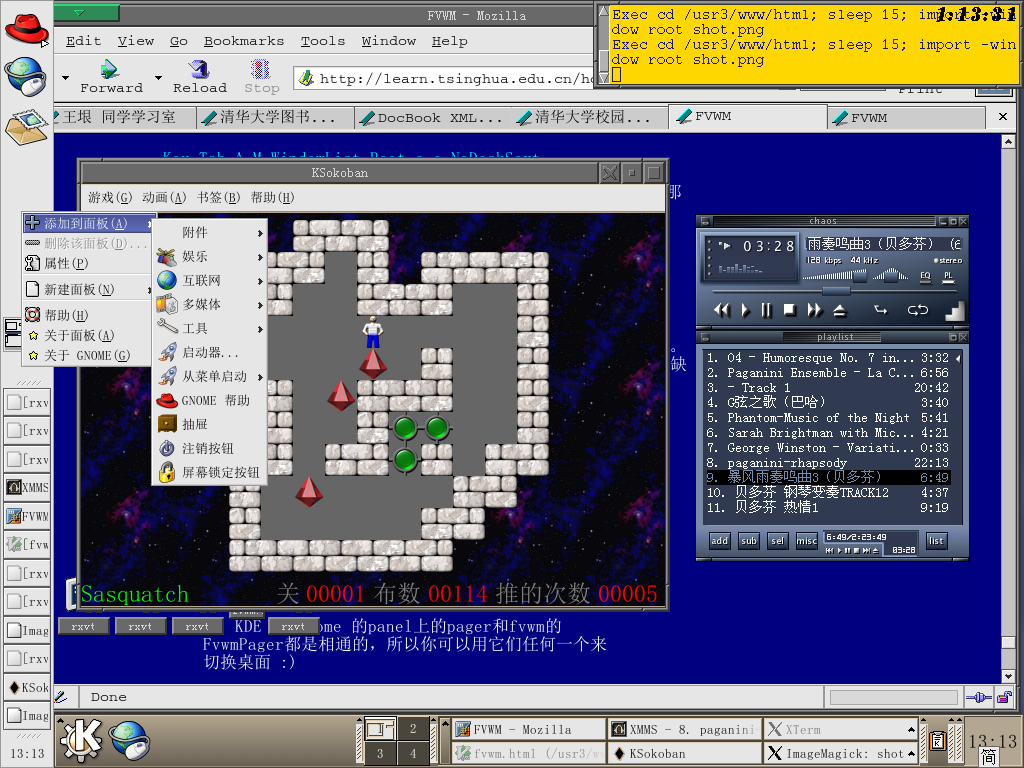The image size is (1024, 768).
Task: Click the XMMS playlist add button
Action: point(719,541)
